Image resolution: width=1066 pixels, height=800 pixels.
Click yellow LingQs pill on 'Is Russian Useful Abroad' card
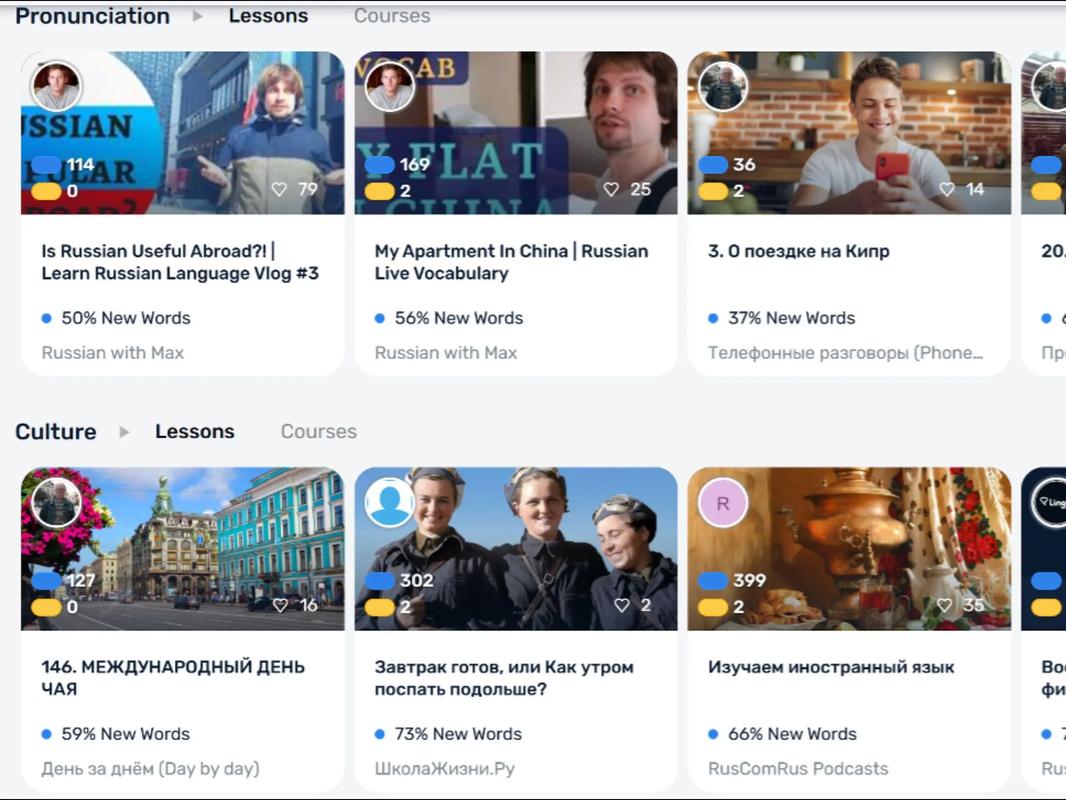pos(46,191)
